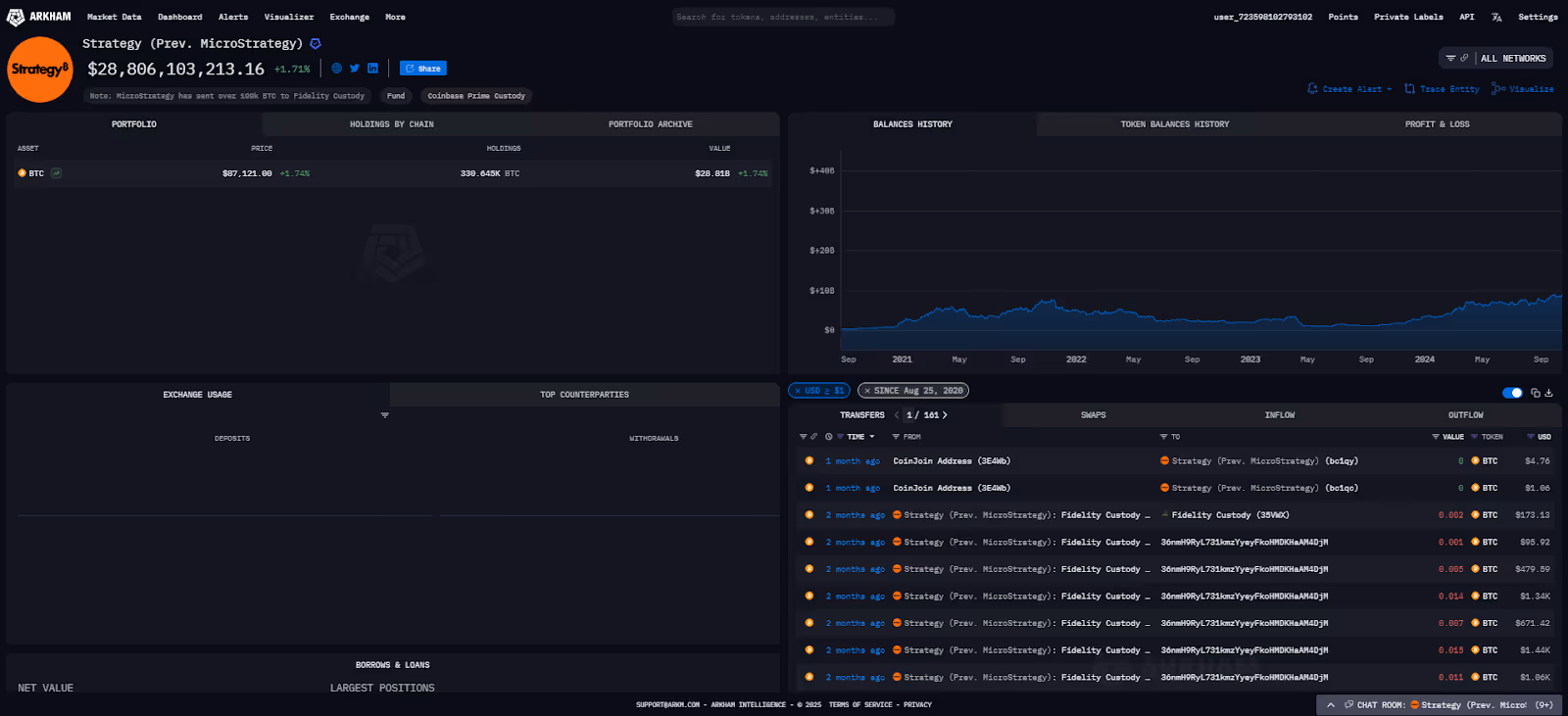Open the More menu dropdown
Viewport: 1568px width, 716px height.
click(395, 17)
